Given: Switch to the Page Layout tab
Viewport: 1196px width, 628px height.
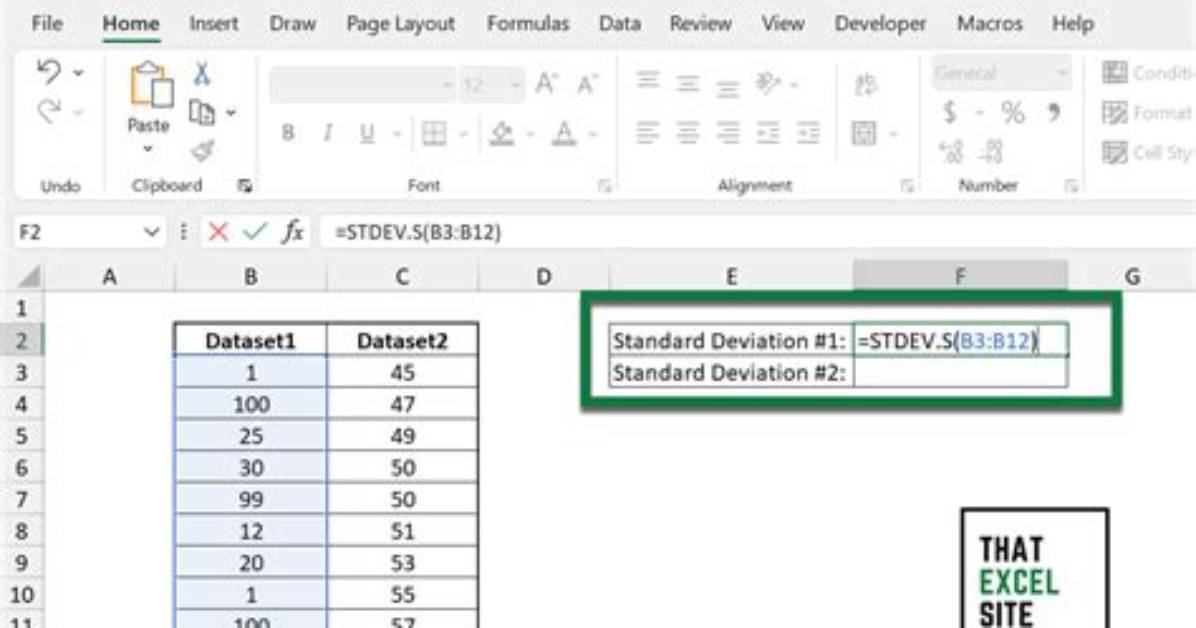Looking at the screenshot, I should pyautogui.click(x=400, y=24).
